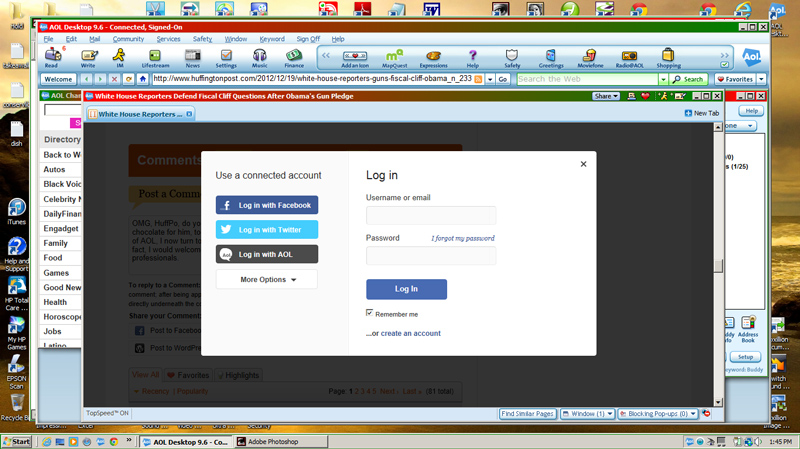Open a New Tab

[x=702, y=113]
